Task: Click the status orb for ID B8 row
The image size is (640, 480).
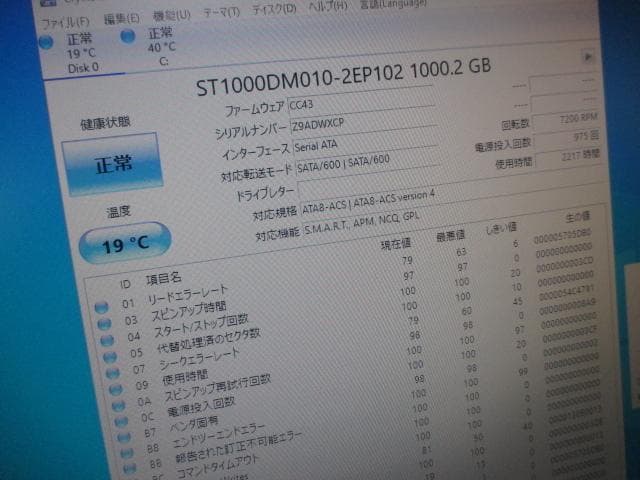Action: pyautogui.click(x=127, y=453)
